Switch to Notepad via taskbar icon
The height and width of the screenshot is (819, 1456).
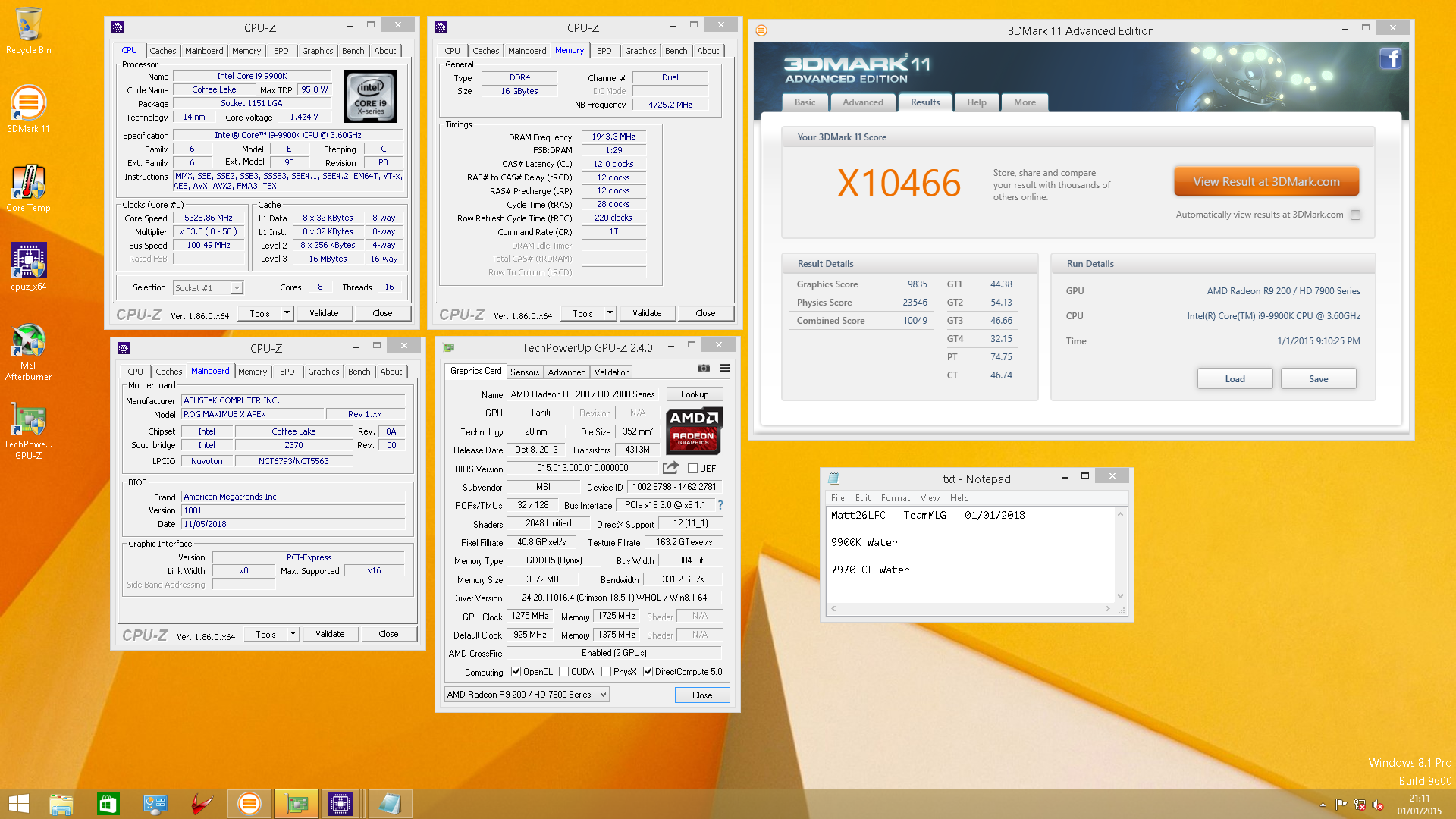click(390, 804)
